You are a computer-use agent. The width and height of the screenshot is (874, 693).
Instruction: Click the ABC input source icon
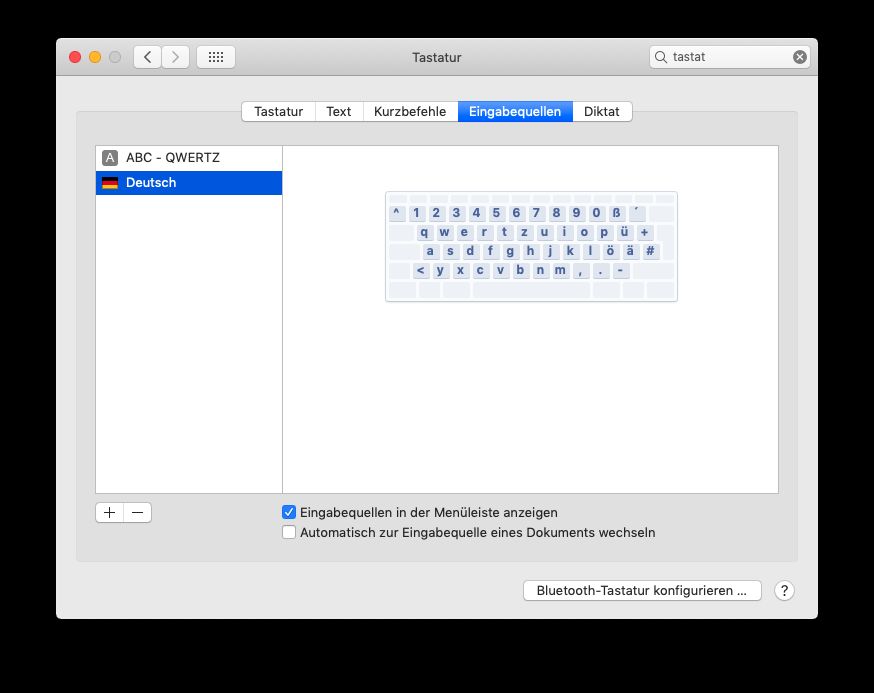pyautogui.click(x=110, y=158)
